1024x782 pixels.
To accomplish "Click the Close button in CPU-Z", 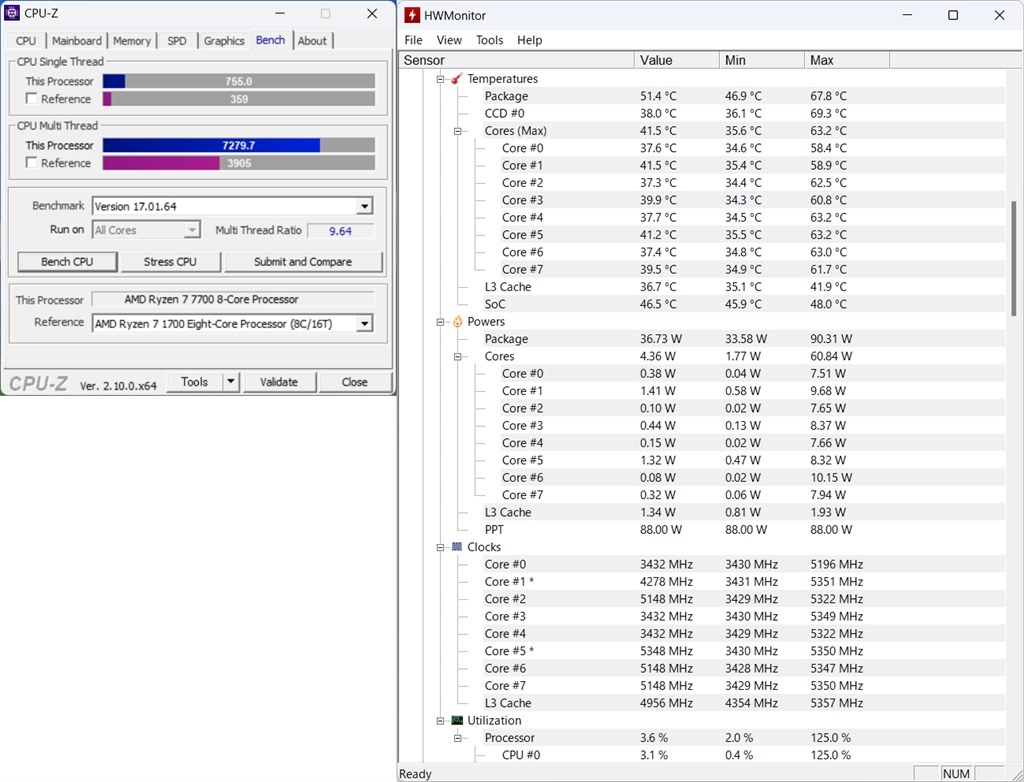I will (355, 382).
